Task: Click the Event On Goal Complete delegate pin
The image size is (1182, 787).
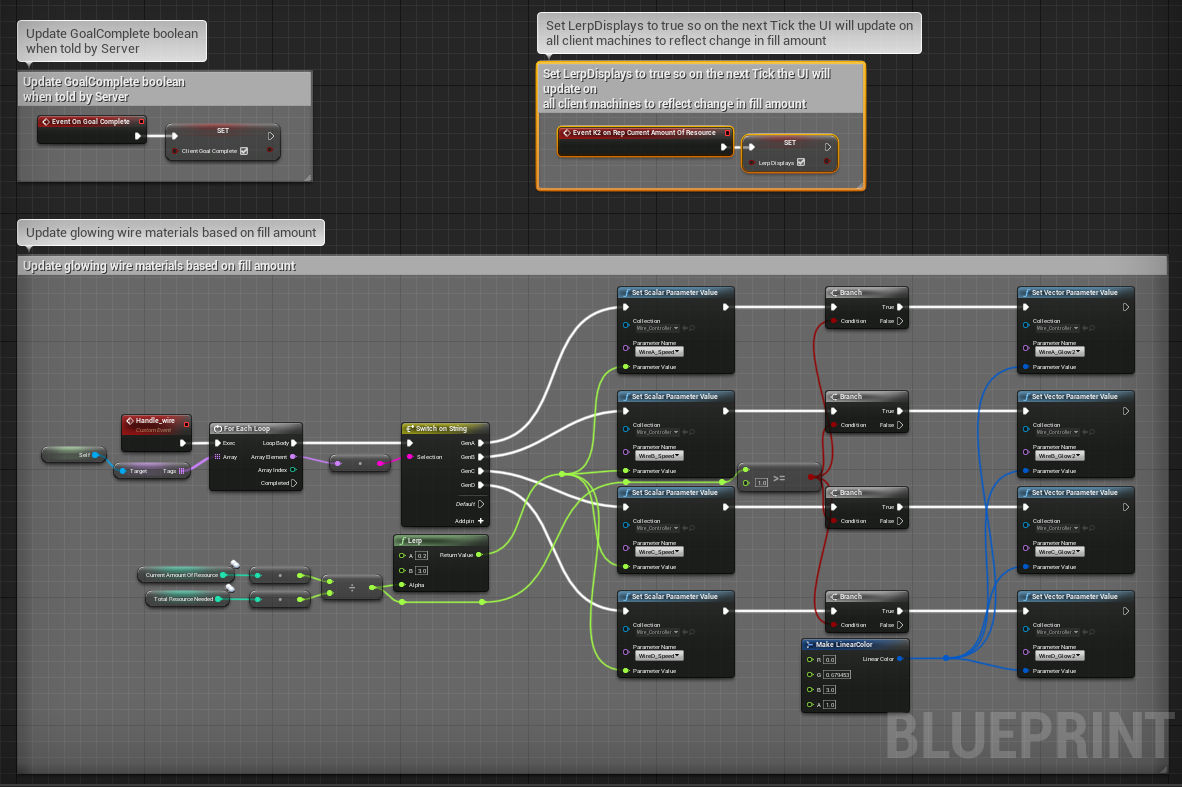Action: 141,121
